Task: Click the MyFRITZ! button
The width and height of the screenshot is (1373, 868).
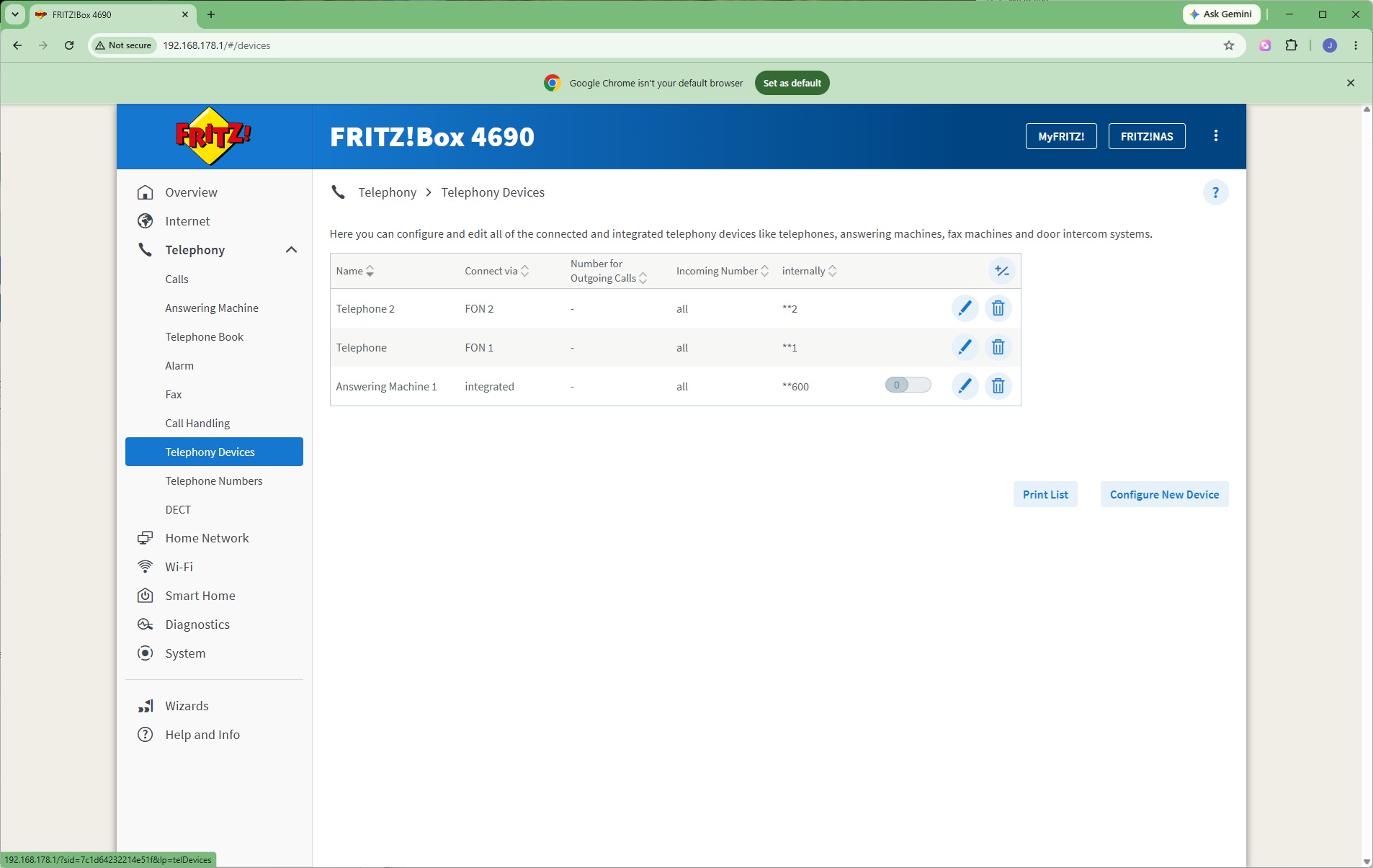Action: (x=1061, y=136)
